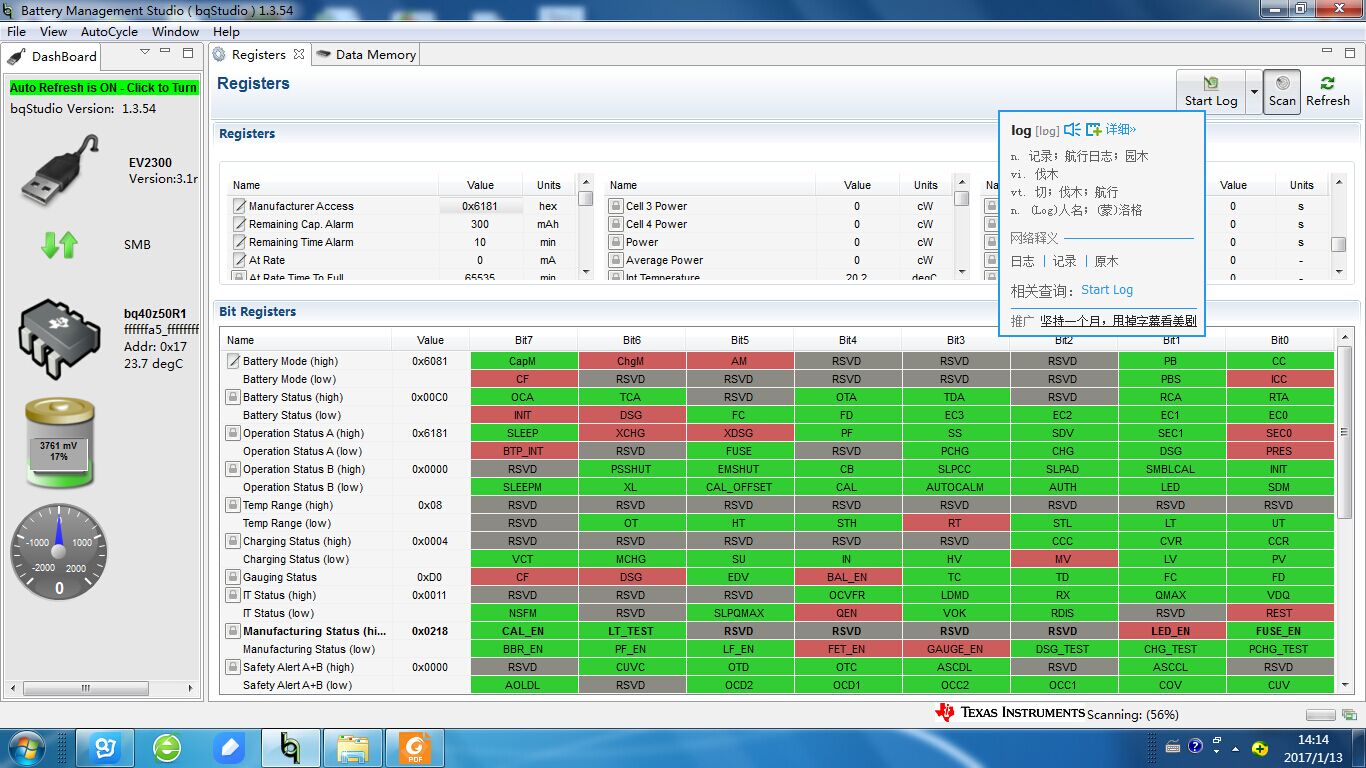This screenshot has width=1366, height=768.
Task: Click the current dial gauge in the DashBoard
Action: [x=58, y=551]
